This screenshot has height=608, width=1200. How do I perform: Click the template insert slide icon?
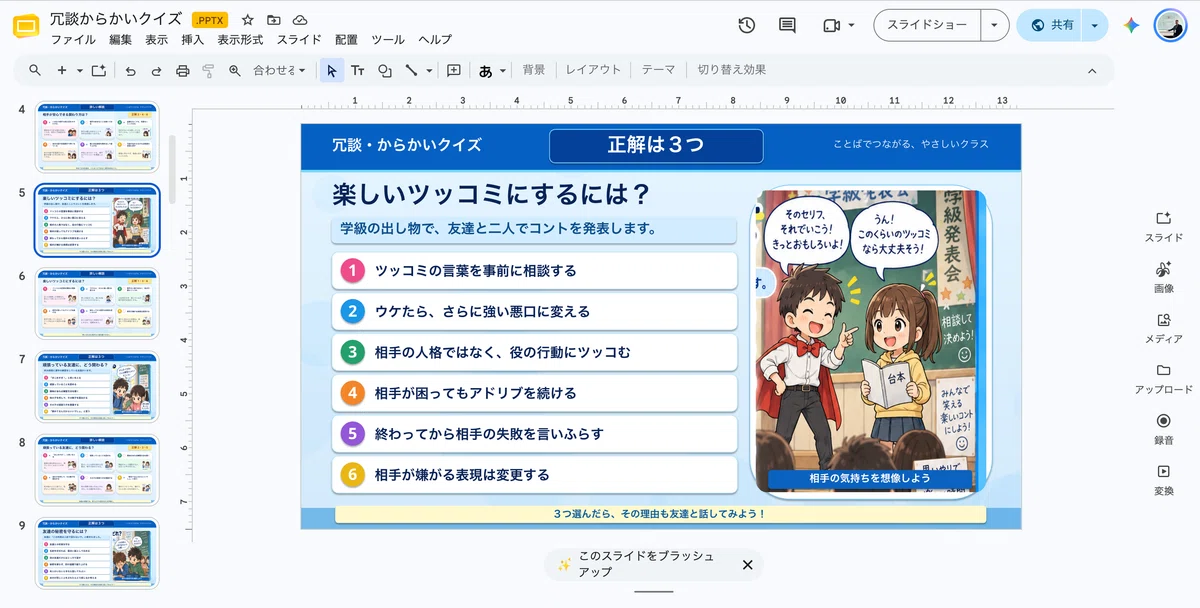pos(98,70)
